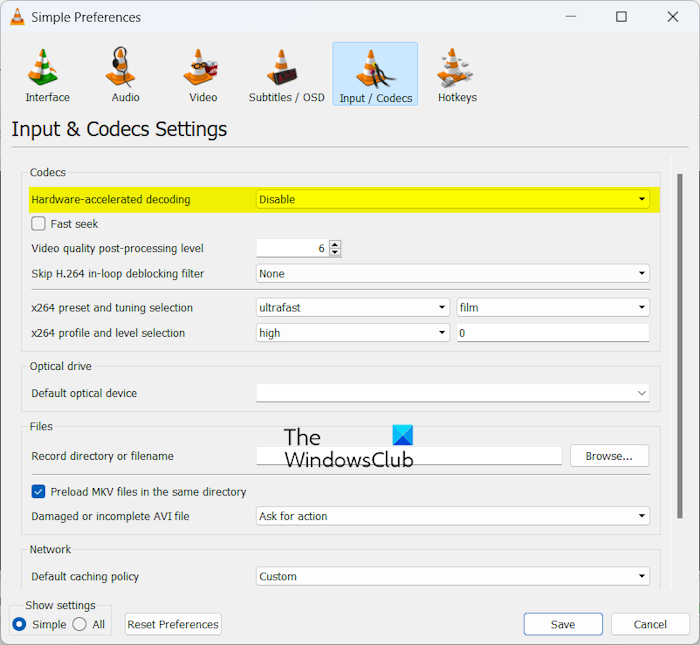Open Hardware-accelerated decoding dropdown
The height and width of the screenshot is (645, 700).
(453, 200)
